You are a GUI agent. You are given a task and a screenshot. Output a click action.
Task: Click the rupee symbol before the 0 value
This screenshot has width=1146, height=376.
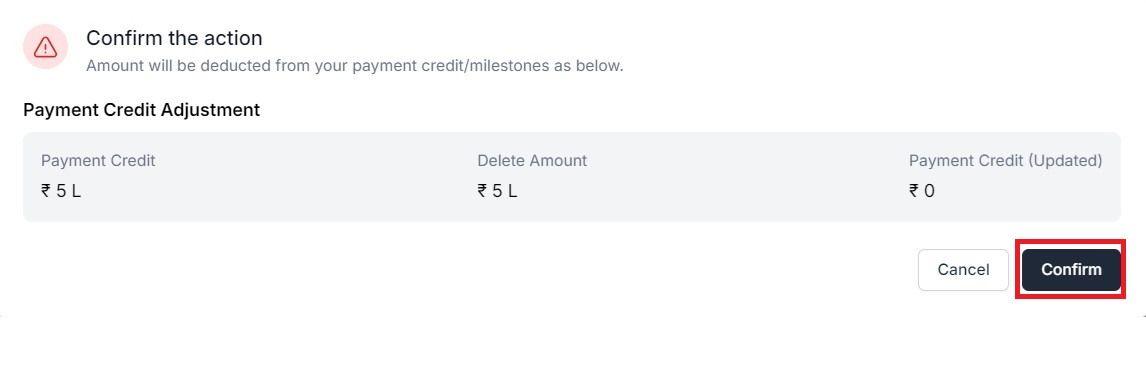[914, 191]
